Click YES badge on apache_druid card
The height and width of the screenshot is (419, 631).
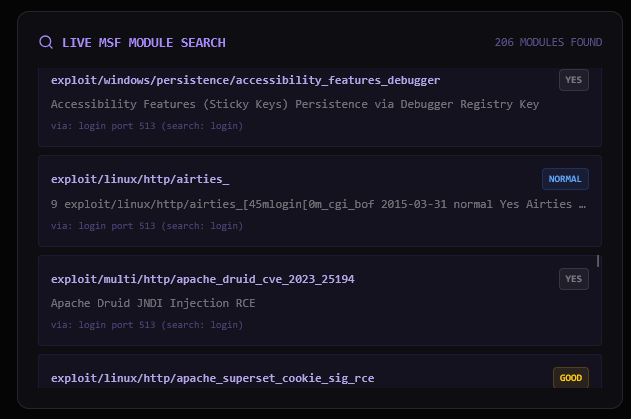(573, 279)
